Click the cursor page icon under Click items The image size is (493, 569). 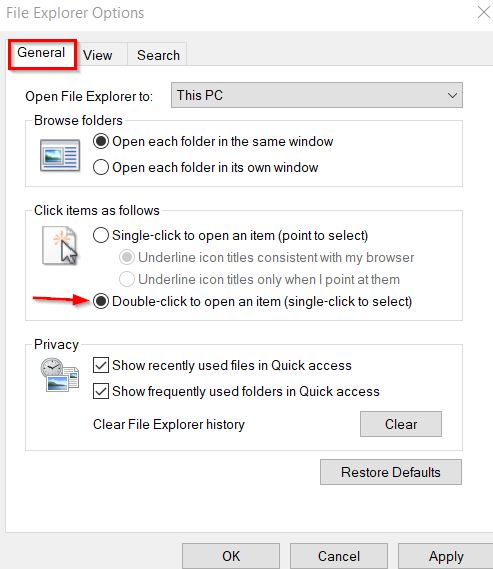tap(60, 246)
